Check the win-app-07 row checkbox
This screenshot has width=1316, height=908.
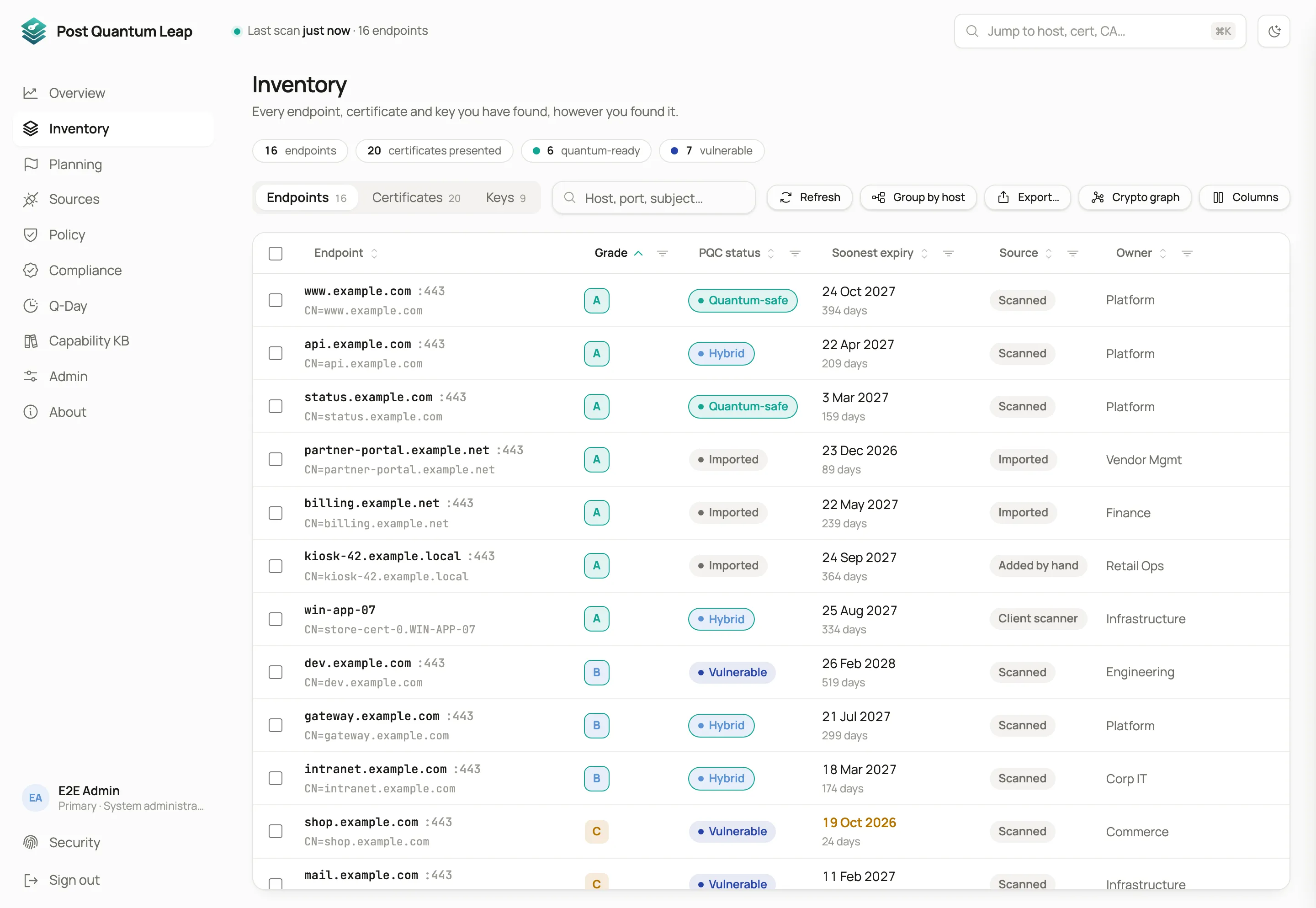pos(275,619)
